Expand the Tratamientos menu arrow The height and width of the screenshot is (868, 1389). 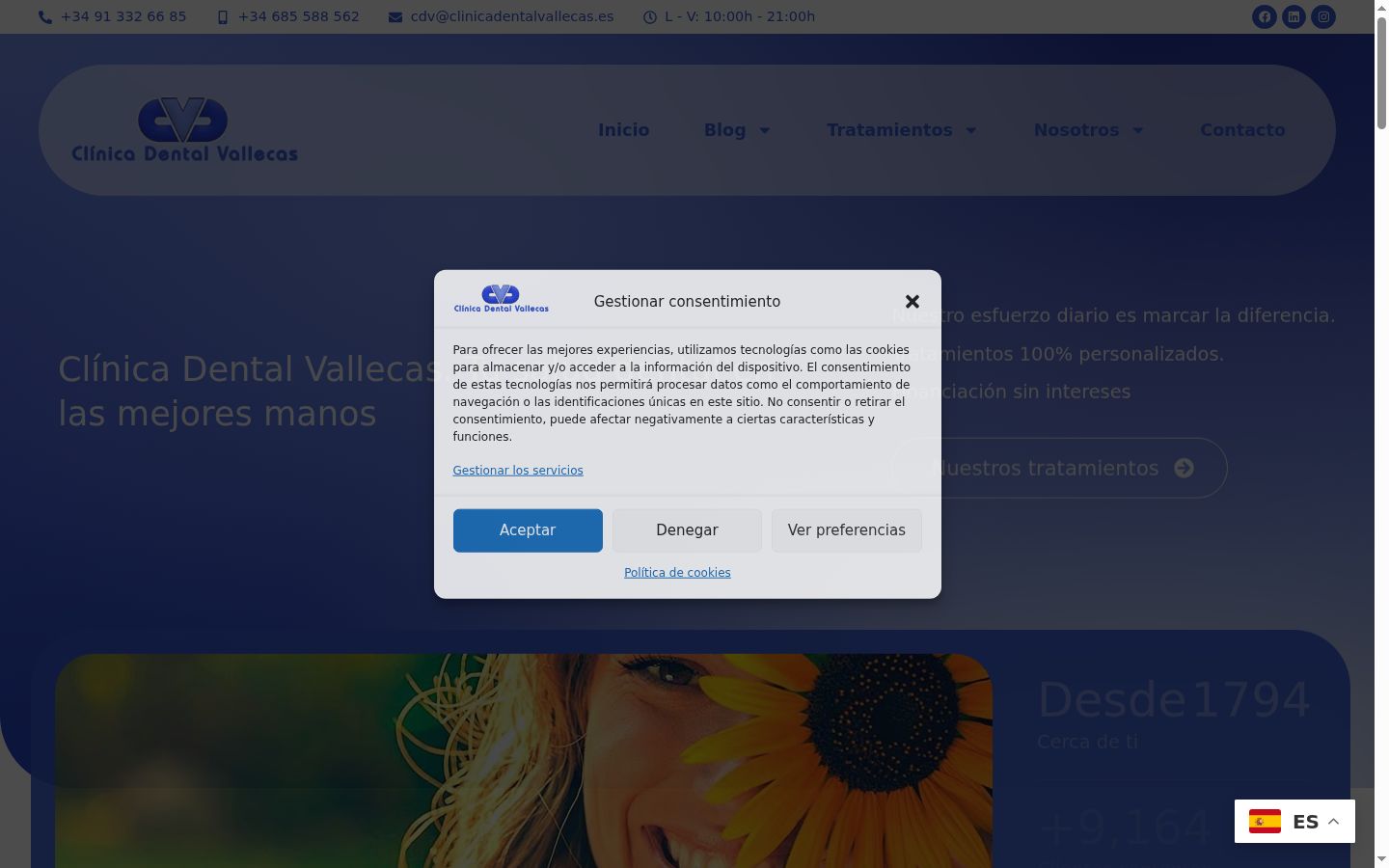tap(971, 130)
